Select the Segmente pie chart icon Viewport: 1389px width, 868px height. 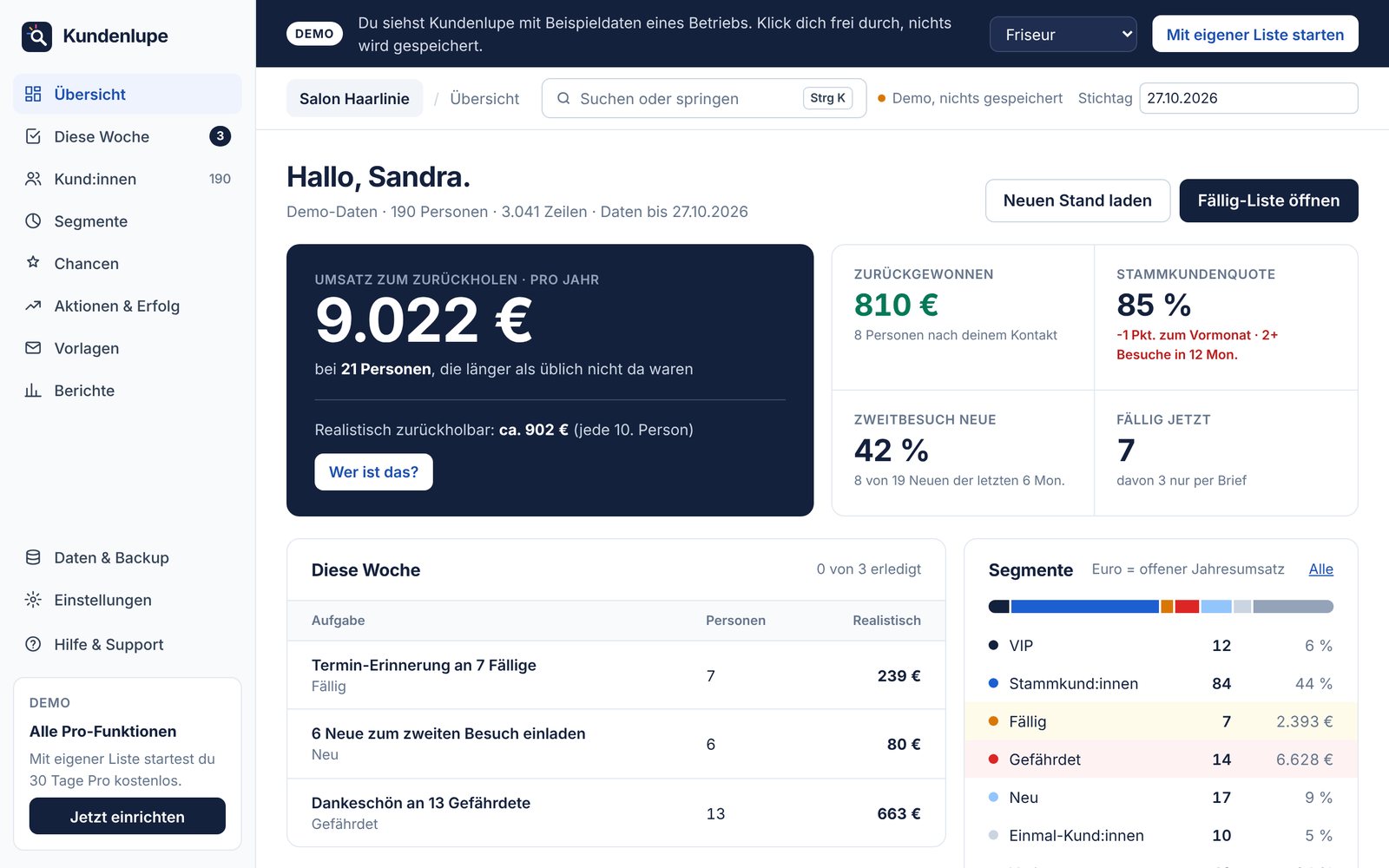tap(33, 220)
